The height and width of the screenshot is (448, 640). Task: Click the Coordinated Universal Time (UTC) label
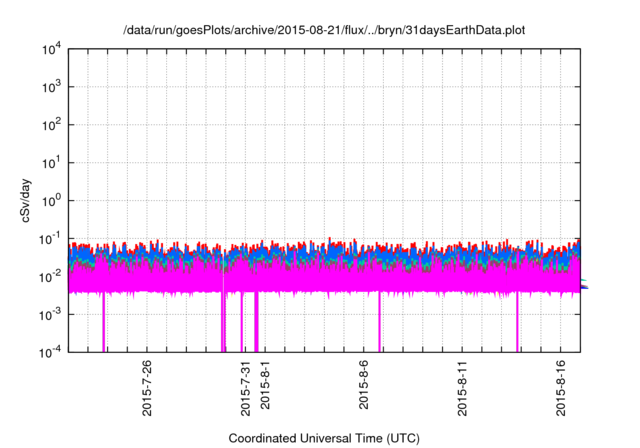coord(324,438)
